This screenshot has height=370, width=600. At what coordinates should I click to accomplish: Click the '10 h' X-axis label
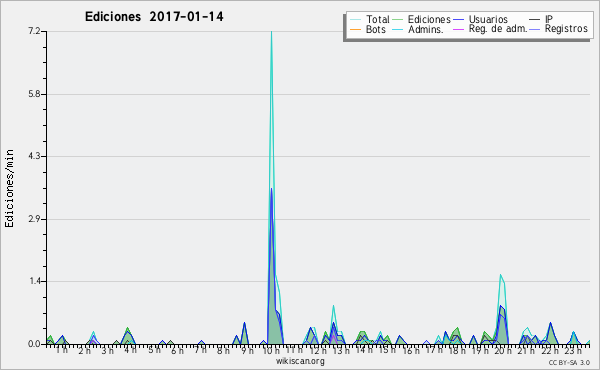point(271,350)
